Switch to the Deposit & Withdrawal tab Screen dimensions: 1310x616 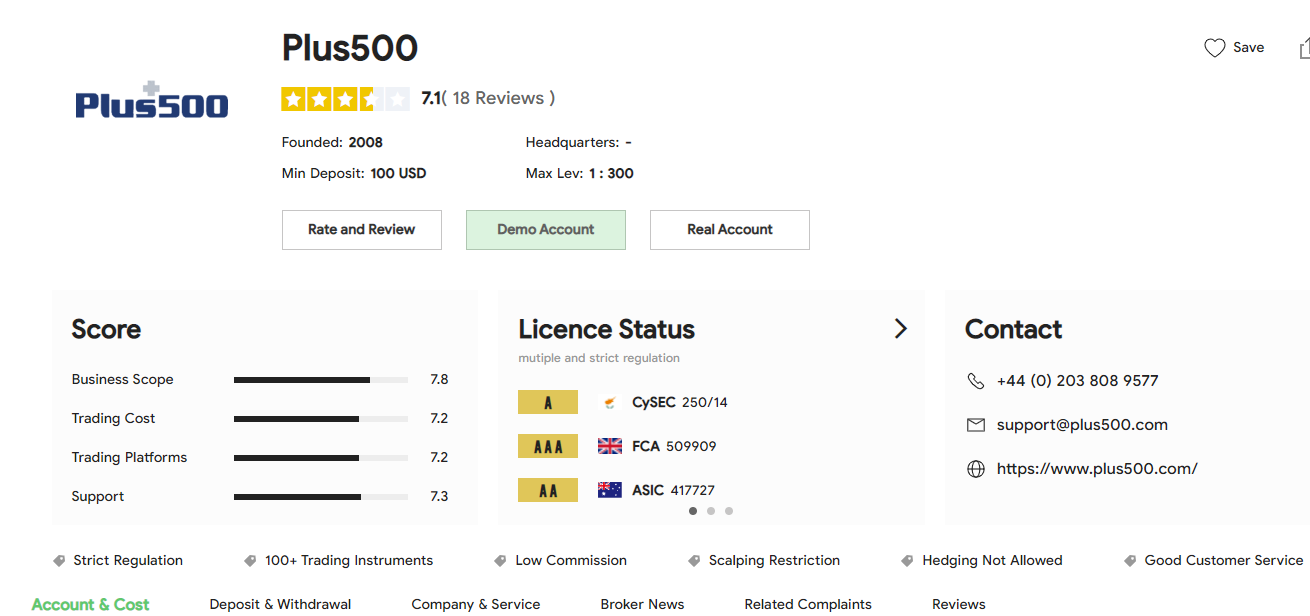[x=280, y=605]
